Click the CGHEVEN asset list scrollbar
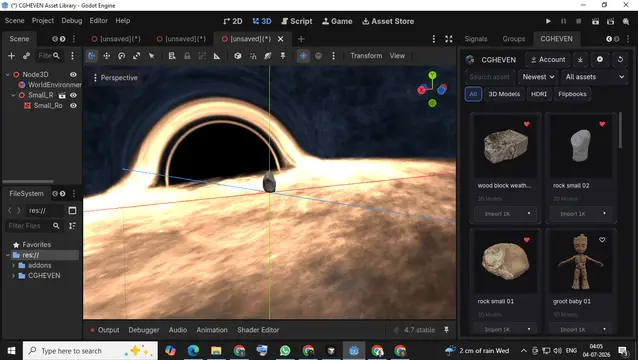This screenshot has width=638, height=360. (621, 131)
